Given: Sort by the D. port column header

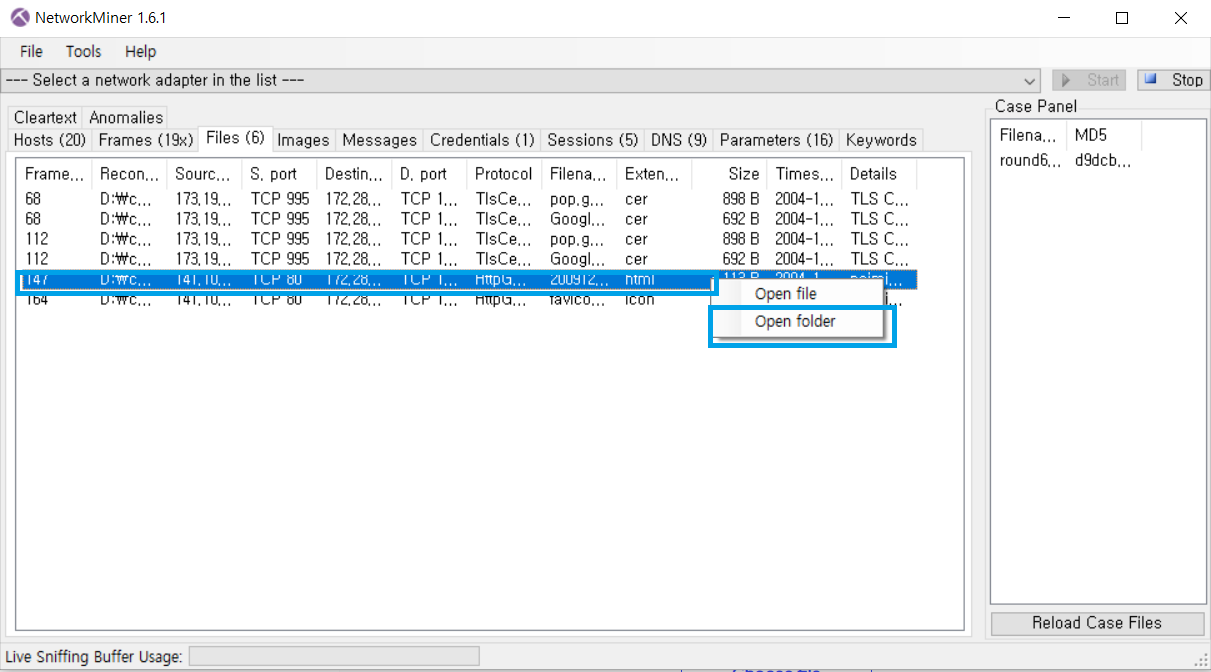Looking at the screenshot, I should [x=429, y=174].
